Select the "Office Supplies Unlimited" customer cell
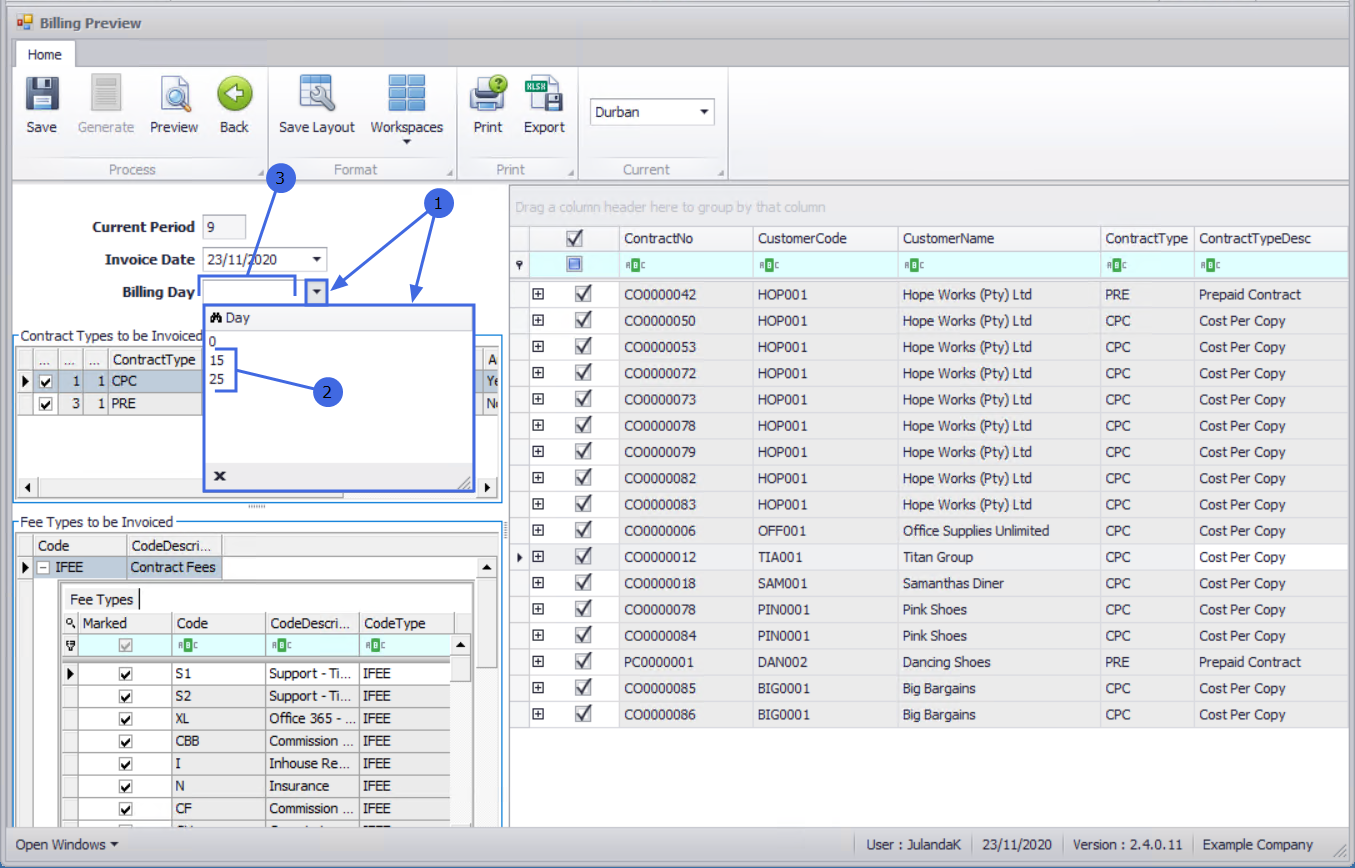The height and width of the screenshot is (868, 1355). [x=999, y=530]
